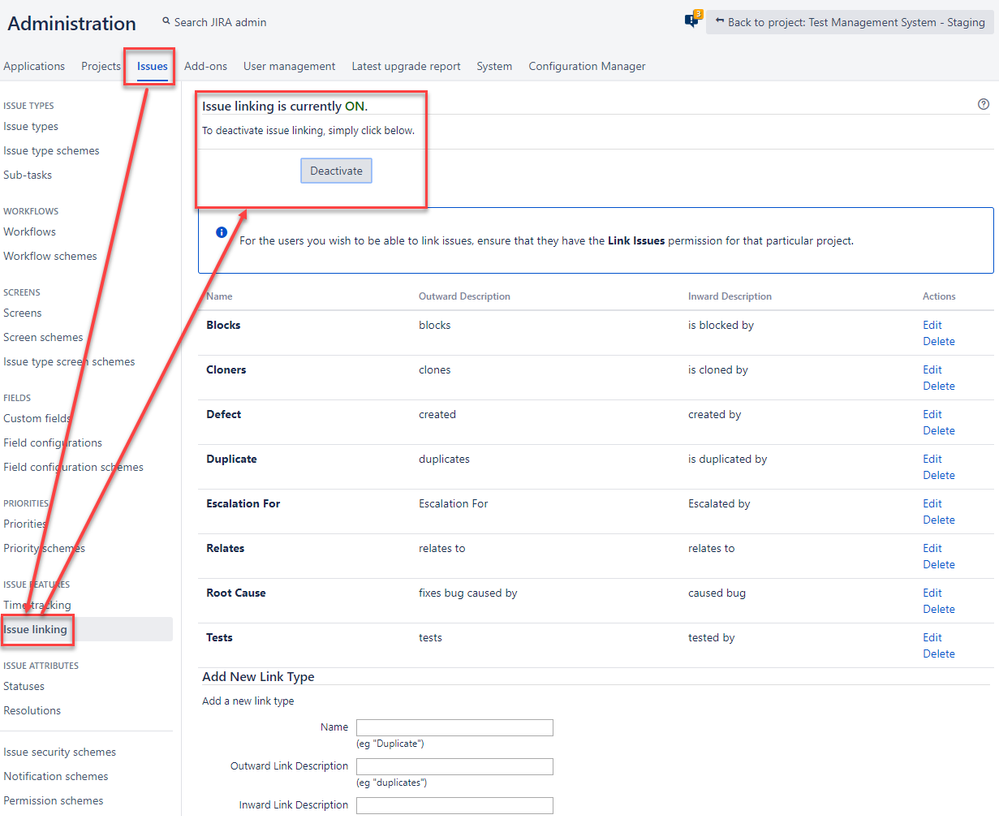Delete the Defect link type
This screenshot has width=999, height=816.
pyautogui.click(x=938, y=431)
